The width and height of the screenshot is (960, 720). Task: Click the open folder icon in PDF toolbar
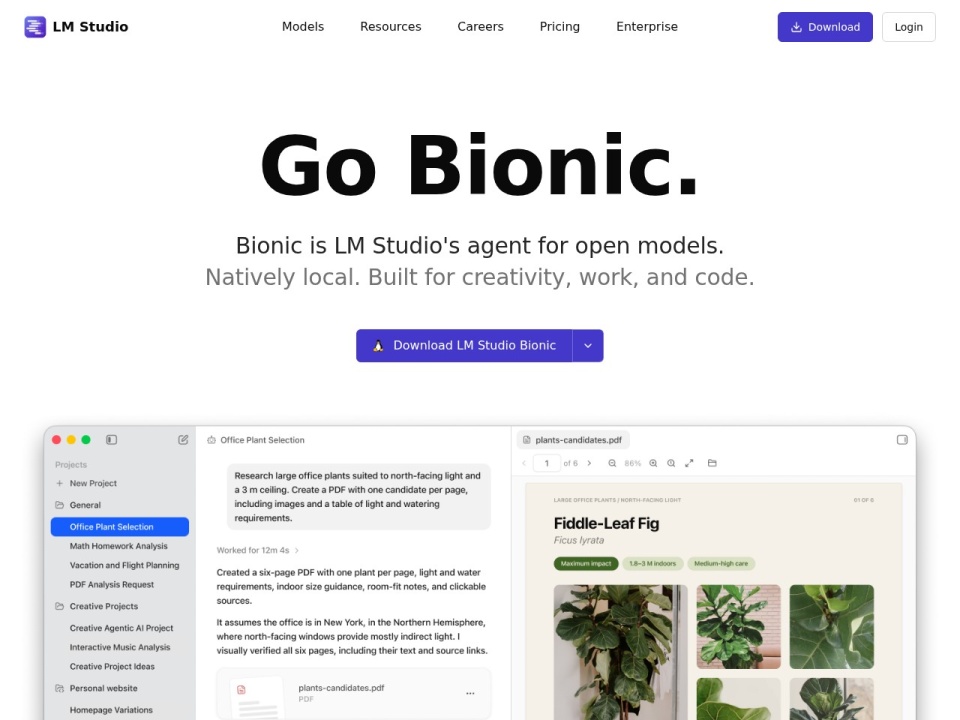712,463
